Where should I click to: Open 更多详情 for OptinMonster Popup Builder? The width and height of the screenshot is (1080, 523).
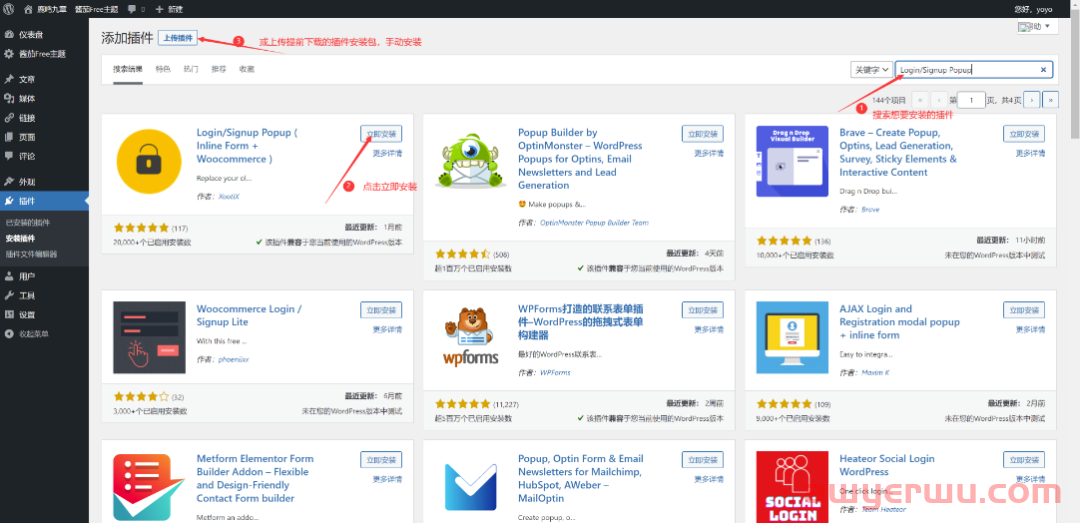click(x=709, y=153)
